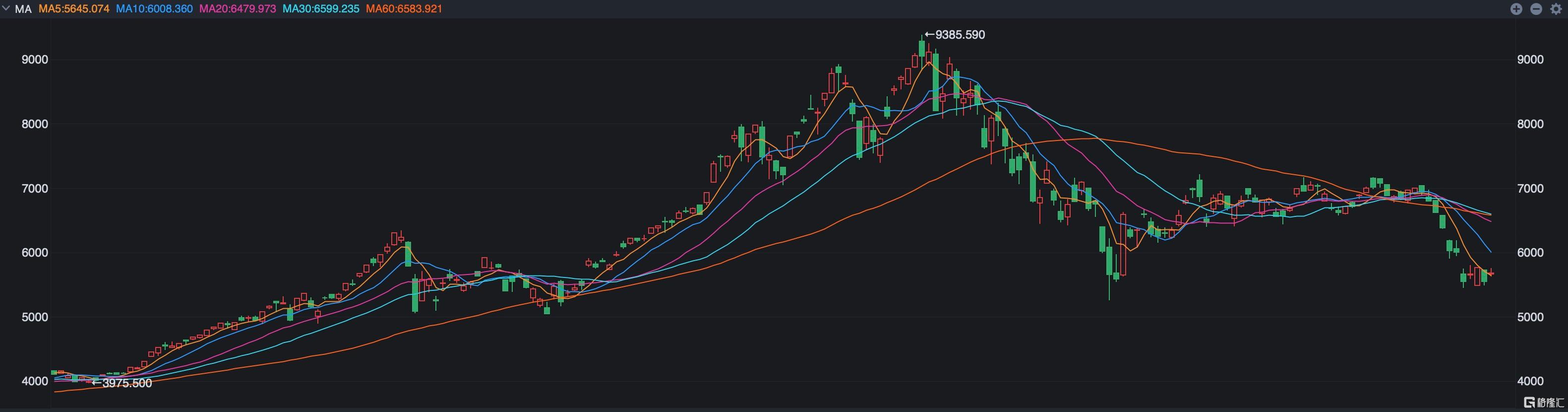The width and height of the screenshot is (1568, 412).
Task: Select the MA20:6479.973 pink legend
Action: (238, 9)
